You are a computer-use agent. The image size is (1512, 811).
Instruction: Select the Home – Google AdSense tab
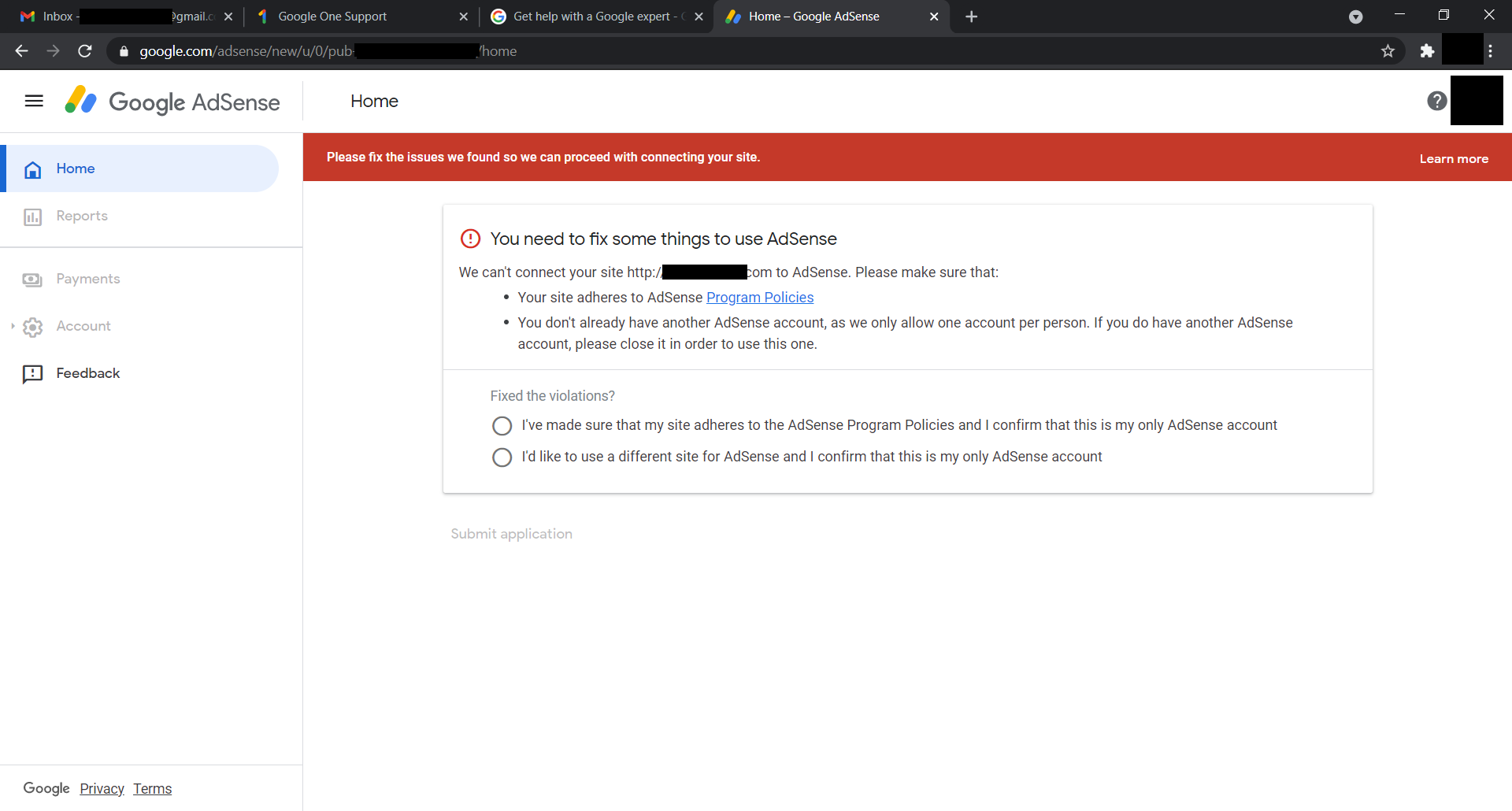(831, 17)
